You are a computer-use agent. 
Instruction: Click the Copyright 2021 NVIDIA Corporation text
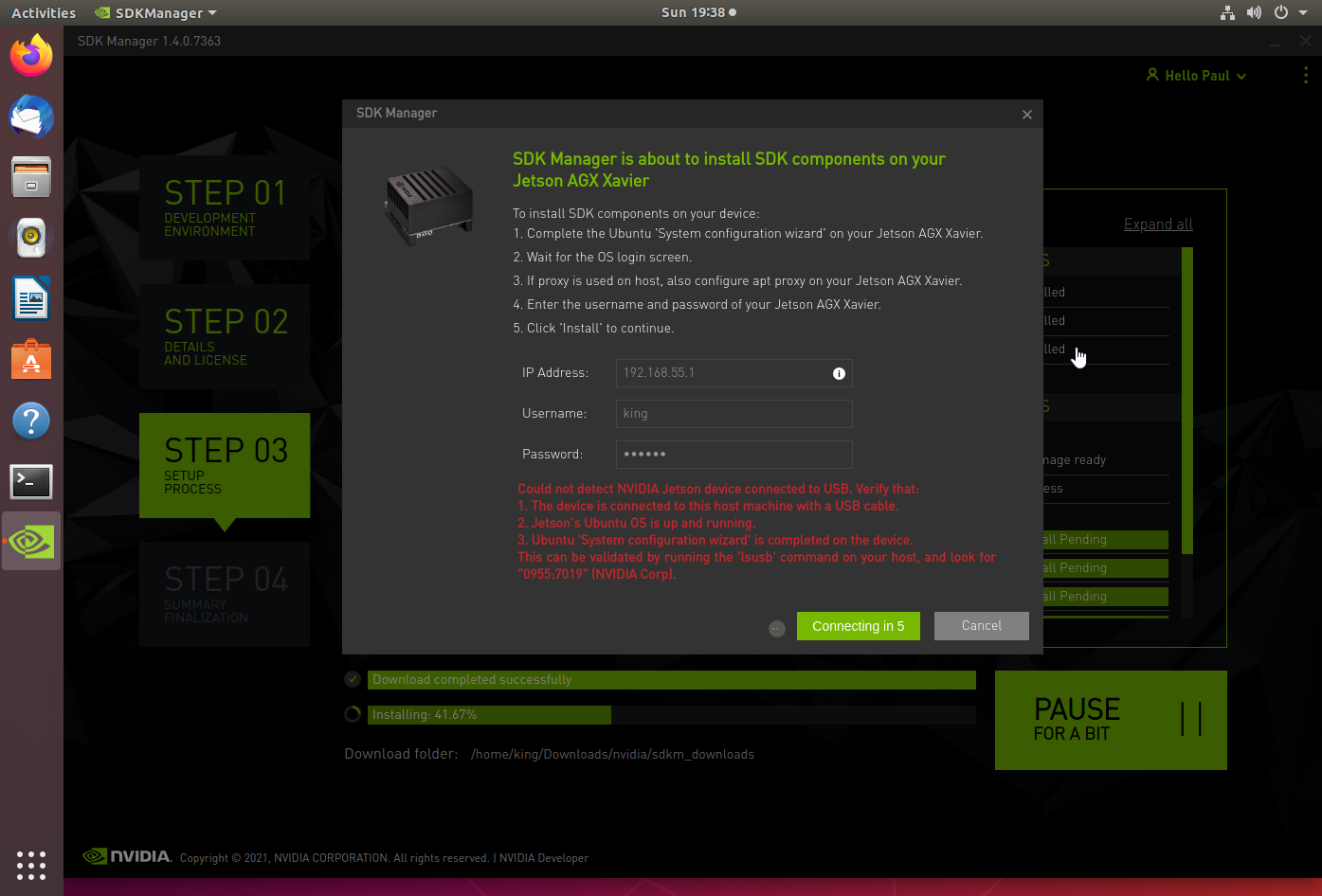(335, 858)
